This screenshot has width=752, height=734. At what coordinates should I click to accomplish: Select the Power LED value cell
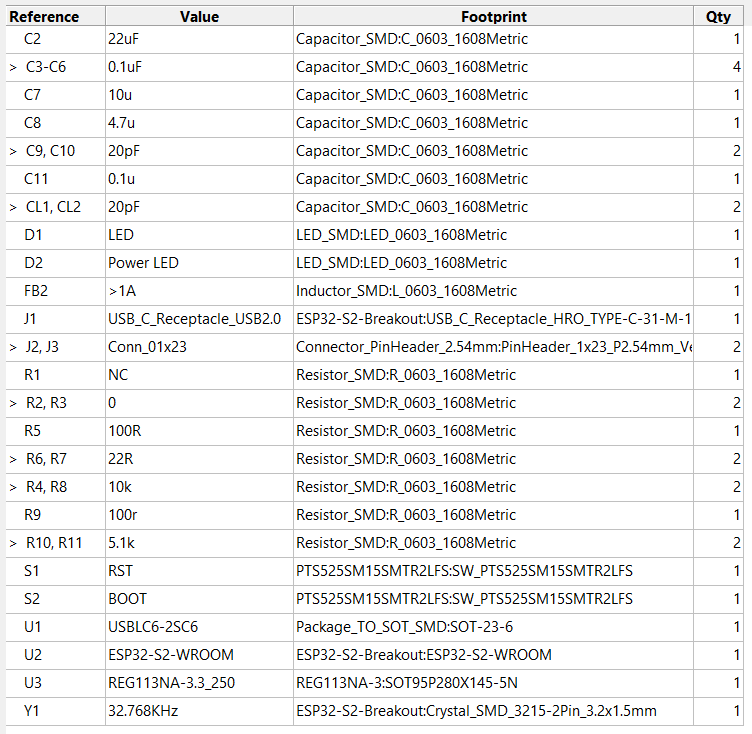click(146, 263)
